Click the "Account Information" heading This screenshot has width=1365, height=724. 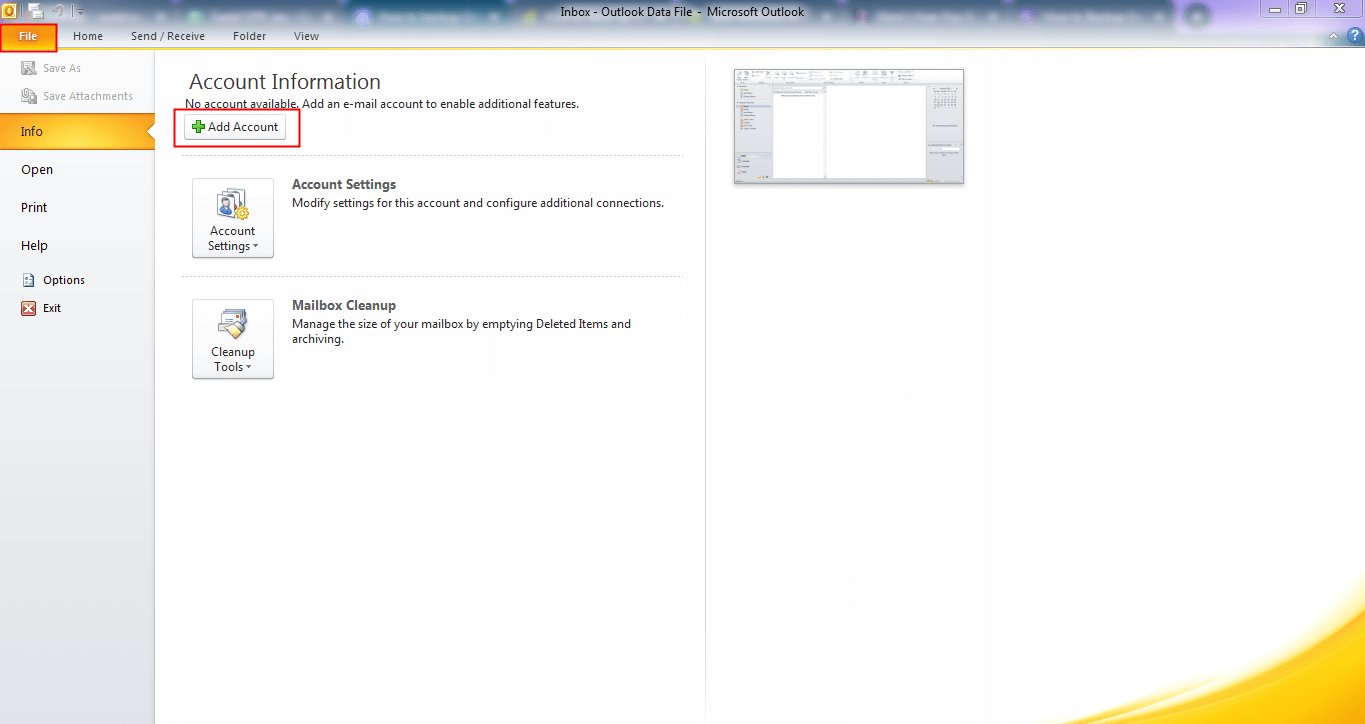pyautogui.click(x=285, y=82)
